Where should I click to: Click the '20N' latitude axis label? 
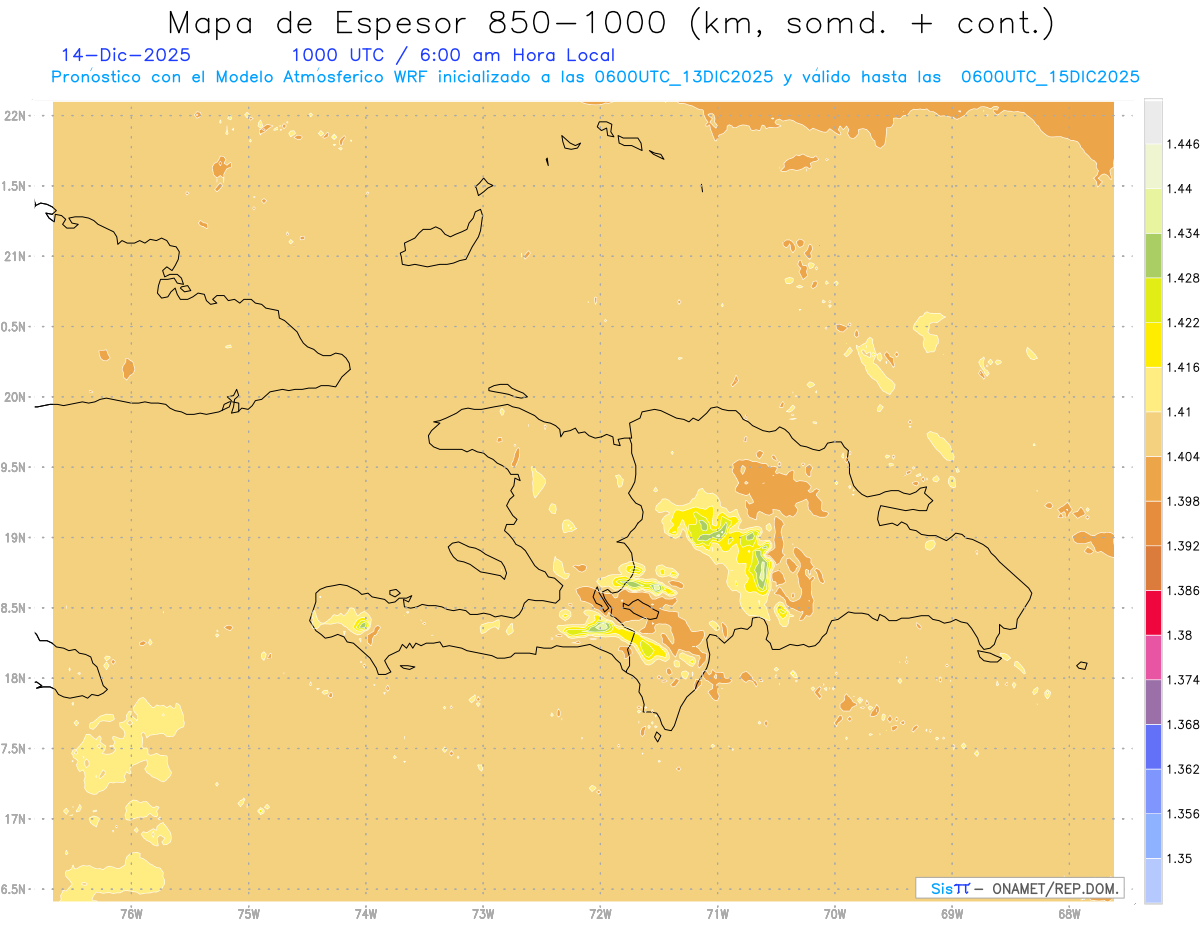click(x=15, y=397)
